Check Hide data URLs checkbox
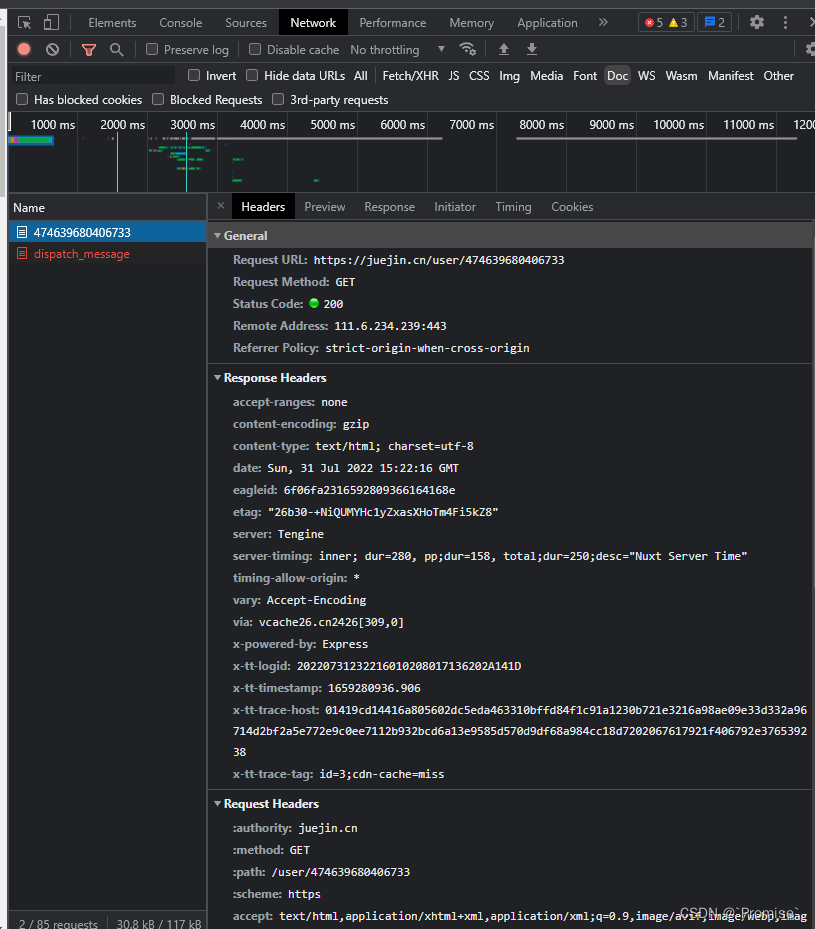 pos(252,75)
